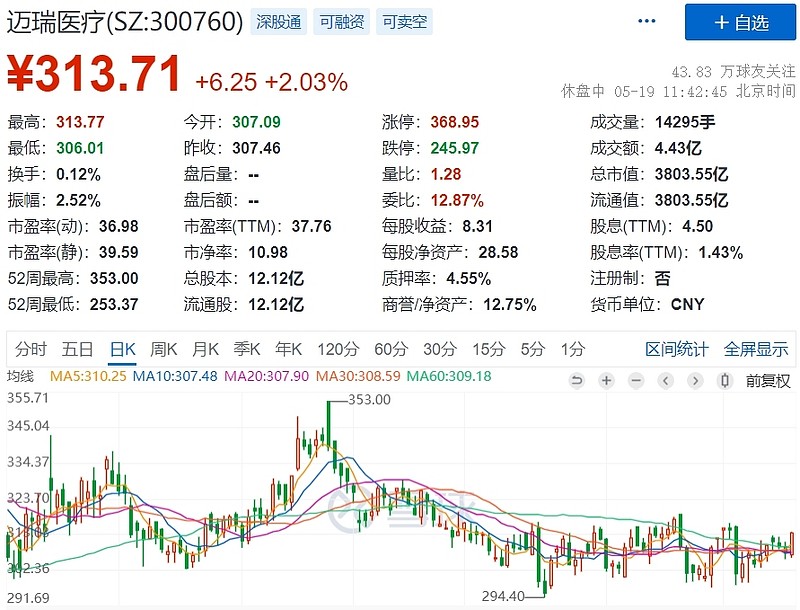Click the 52周最高 value 353.00
Viewport: 800px width, 610px height.
tap(114, 278)
